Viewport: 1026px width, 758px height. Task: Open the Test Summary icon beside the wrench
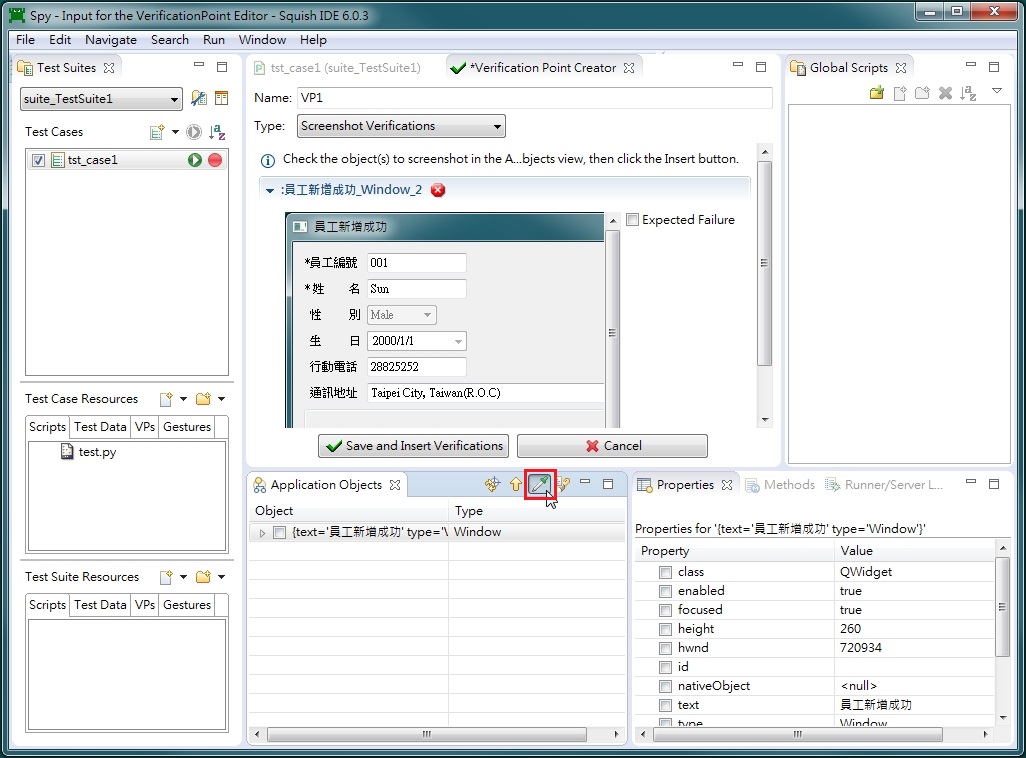tap(221, 97)
